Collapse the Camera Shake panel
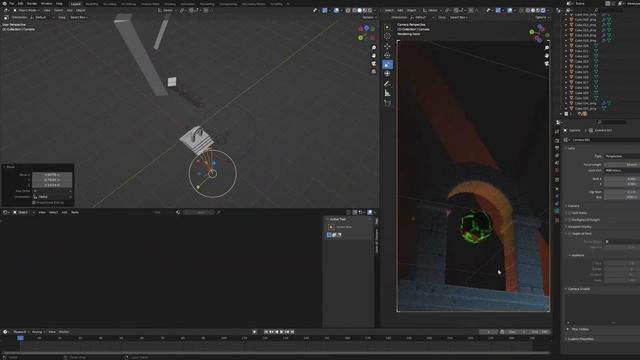This screenshot has height=360, width=640. pyautogui.click(x=578, y=289)
